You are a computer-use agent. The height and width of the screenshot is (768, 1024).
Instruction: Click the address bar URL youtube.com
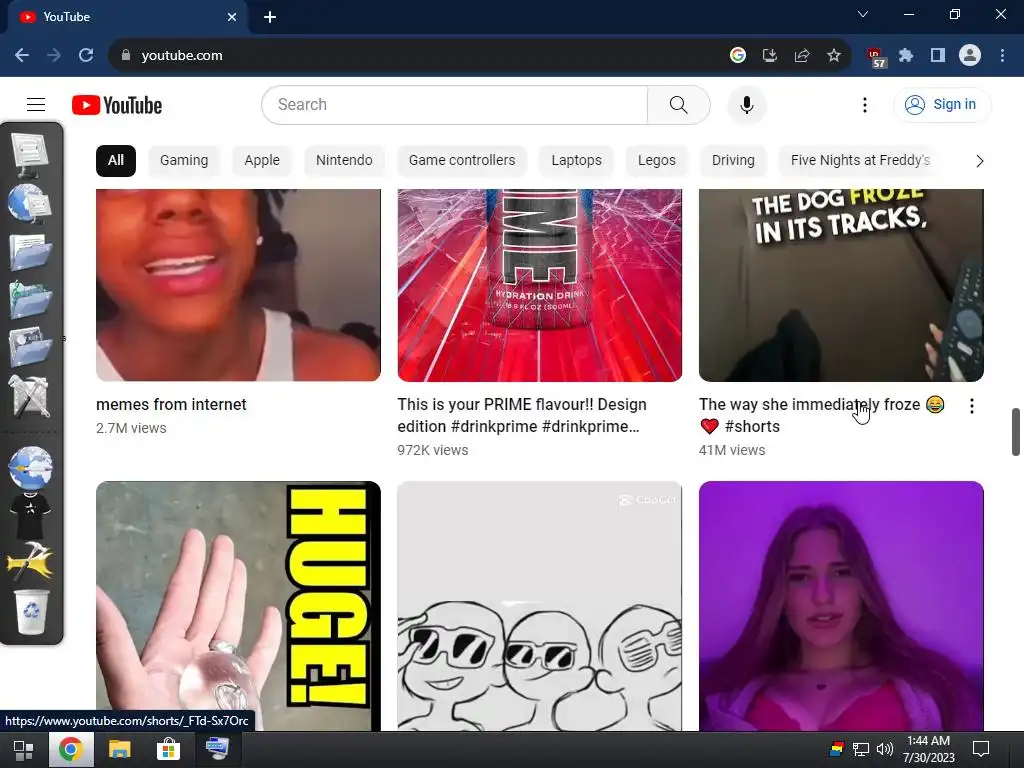click(x=182, y=56)
